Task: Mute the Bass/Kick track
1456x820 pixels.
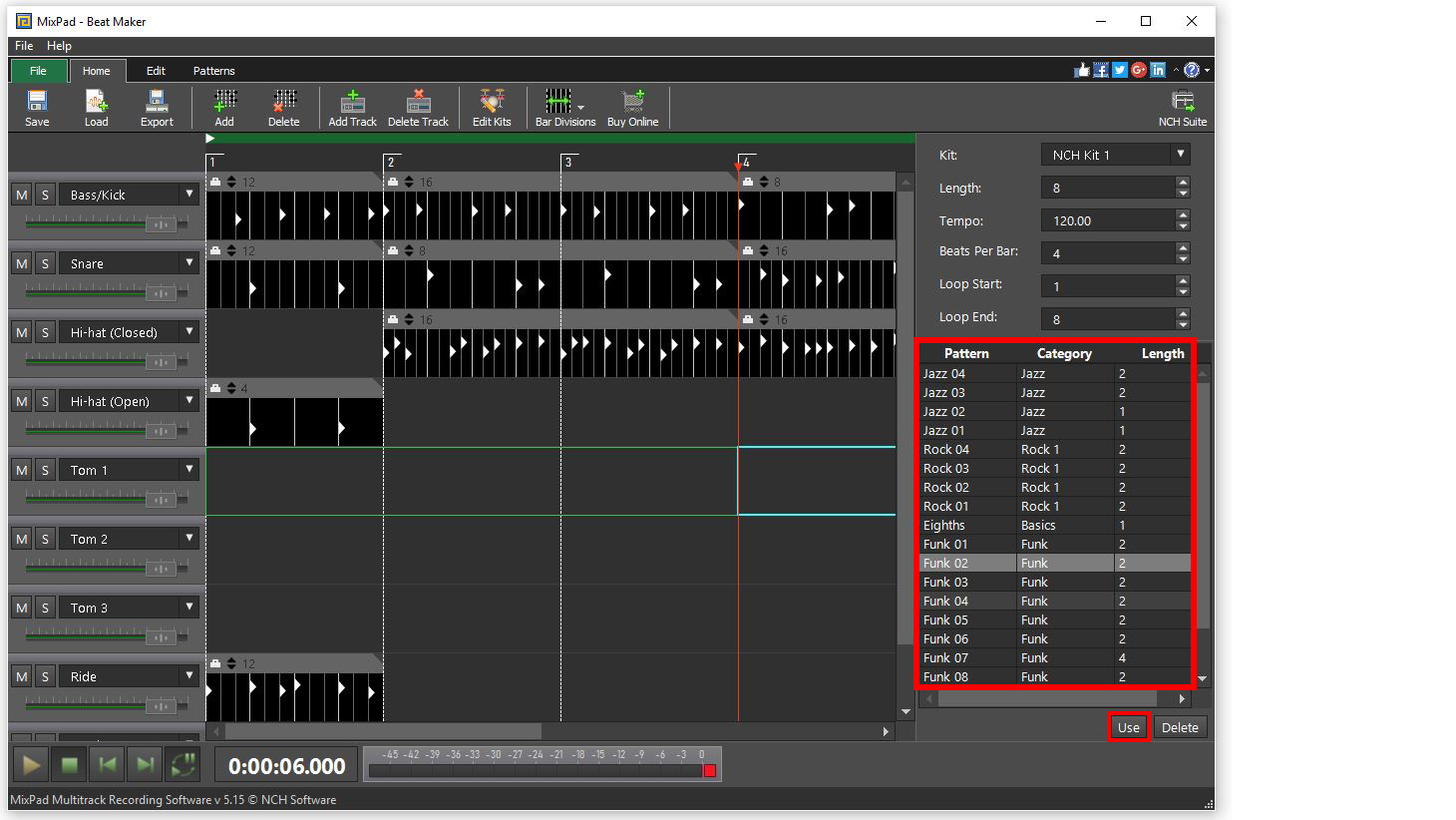Action: 21,194
